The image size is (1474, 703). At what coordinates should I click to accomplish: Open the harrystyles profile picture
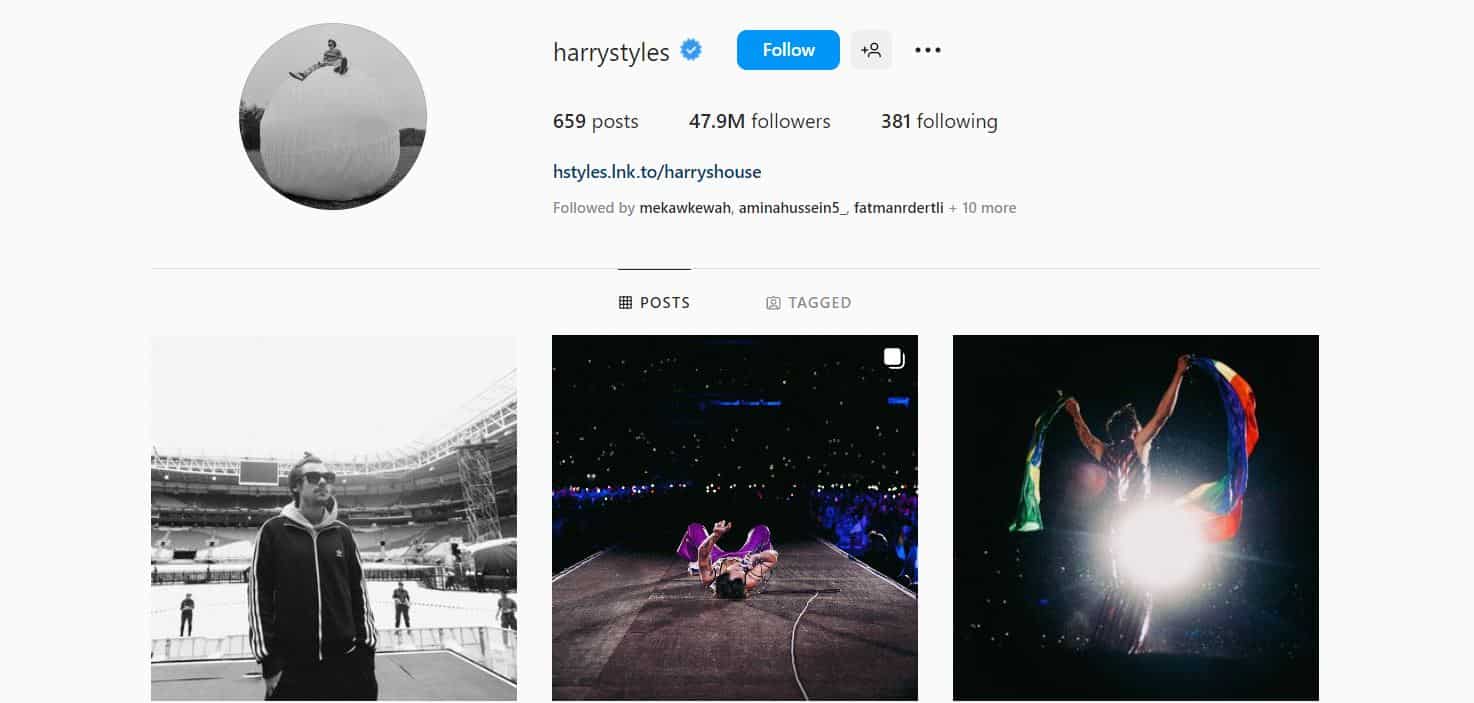coord(333,116)
